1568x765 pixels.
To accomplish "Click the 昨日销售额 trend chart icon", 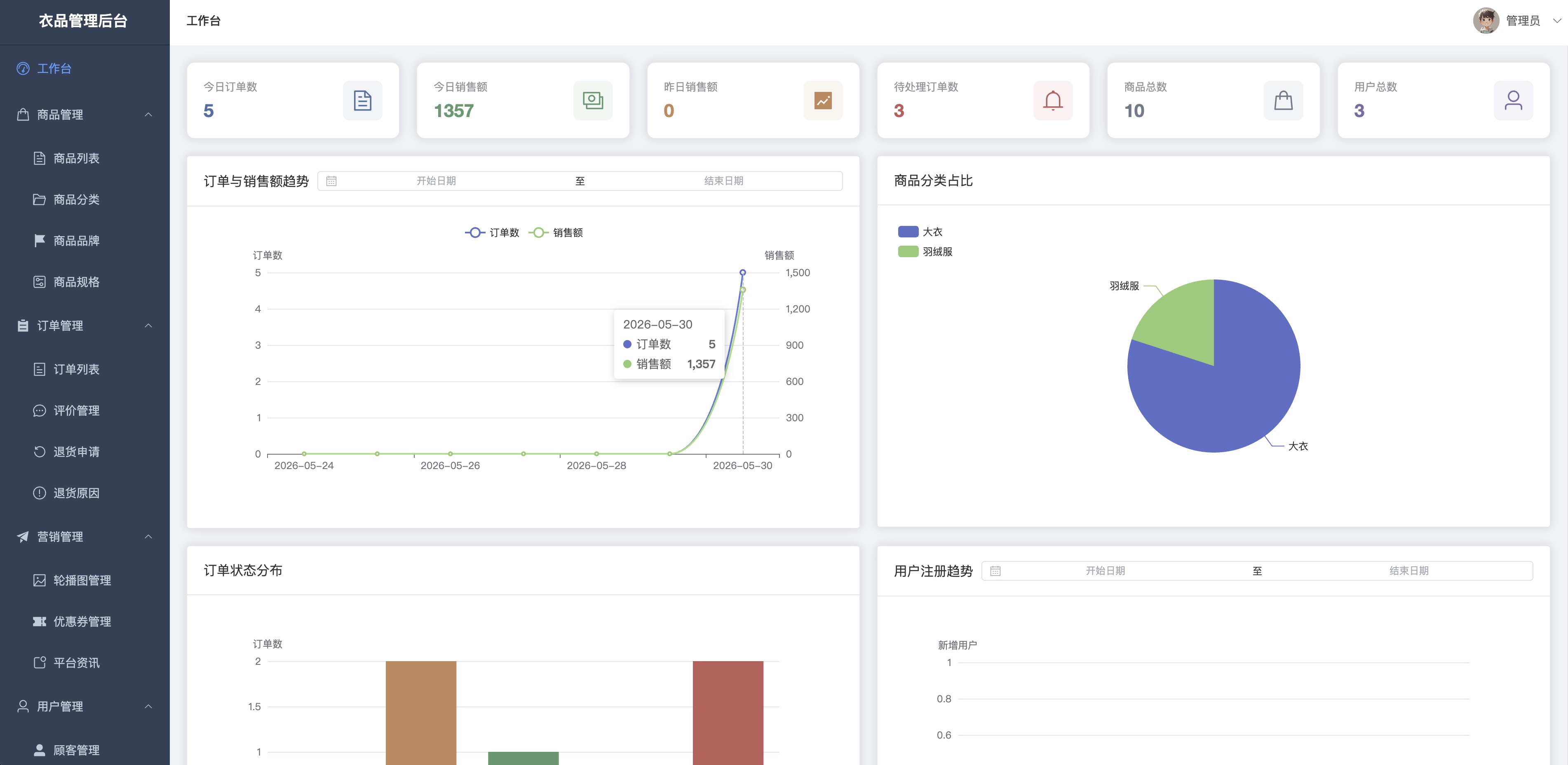I will click(x=823, y=101).
